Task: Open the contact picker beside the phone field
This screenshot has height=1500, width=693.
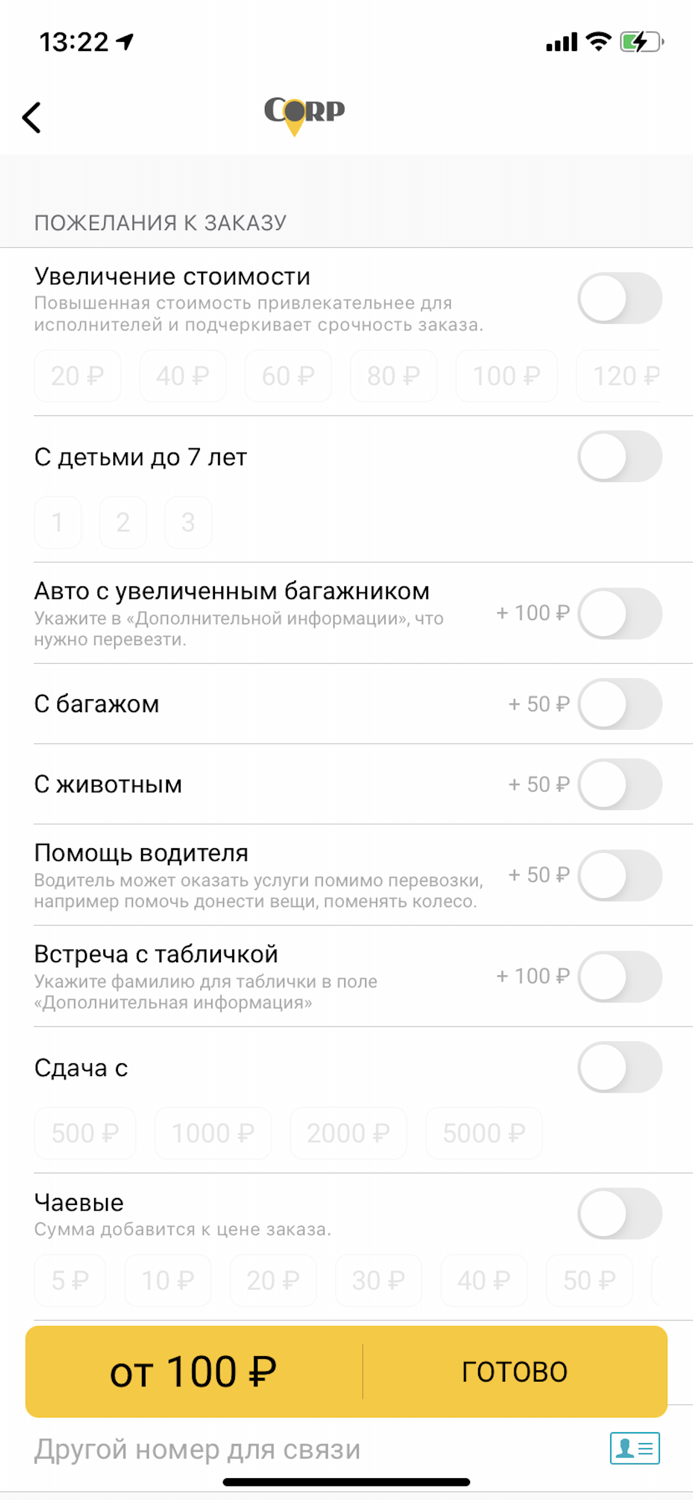Action: click(x=634, y=1447)
